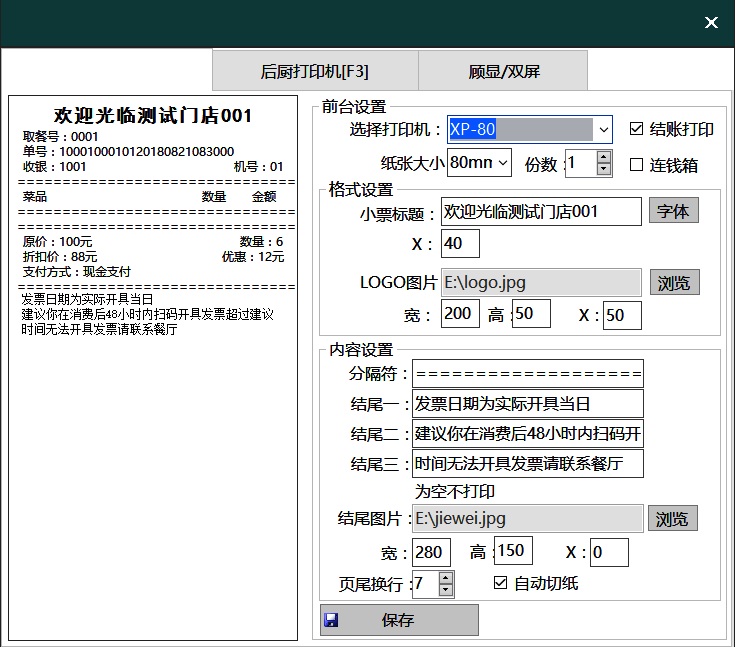Click the 结尾图片 宽 field showing 280

click(431, 552)
